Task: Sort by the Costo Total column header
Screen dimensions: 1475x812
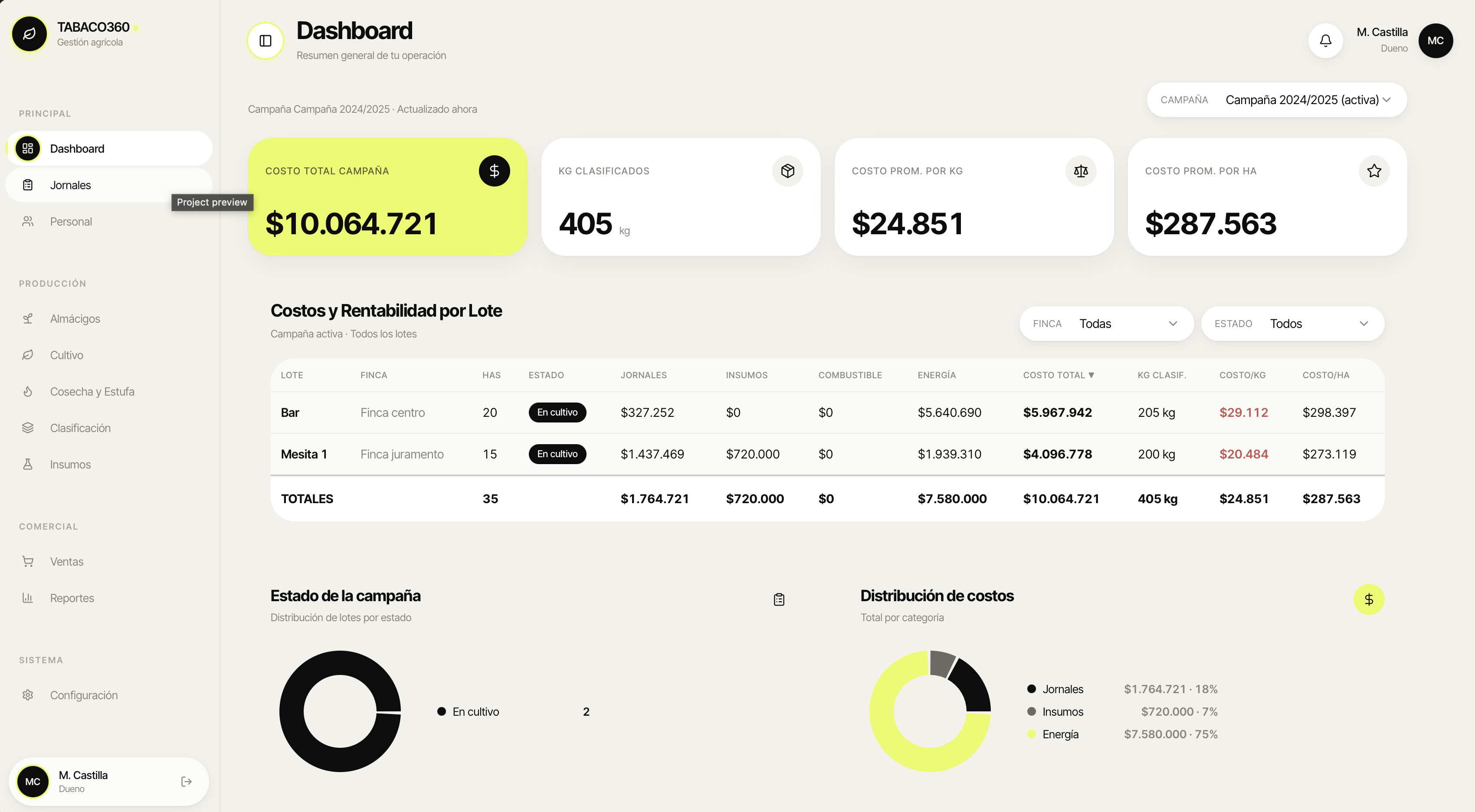Action: pos(1058,375)
